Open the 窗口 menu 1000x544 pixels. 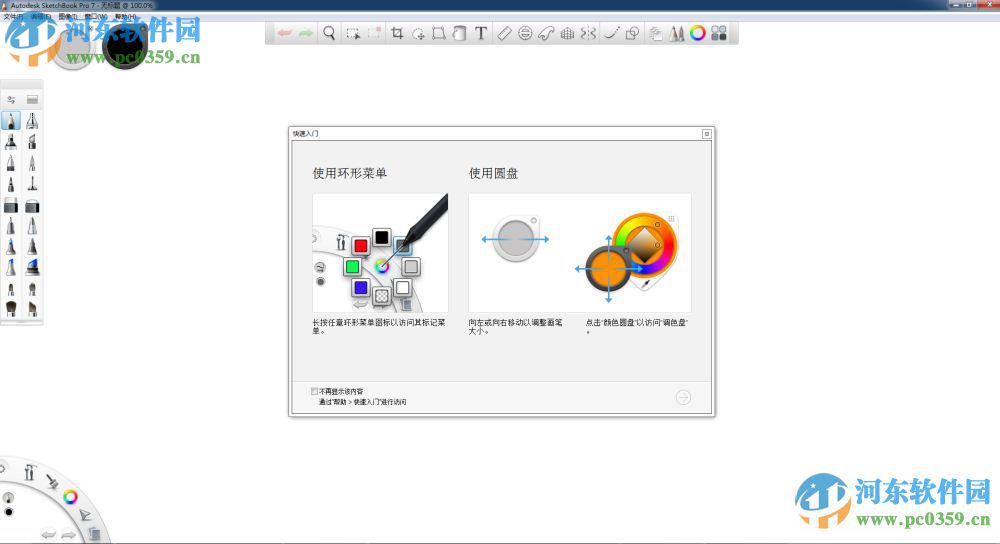tap(96, 17)
